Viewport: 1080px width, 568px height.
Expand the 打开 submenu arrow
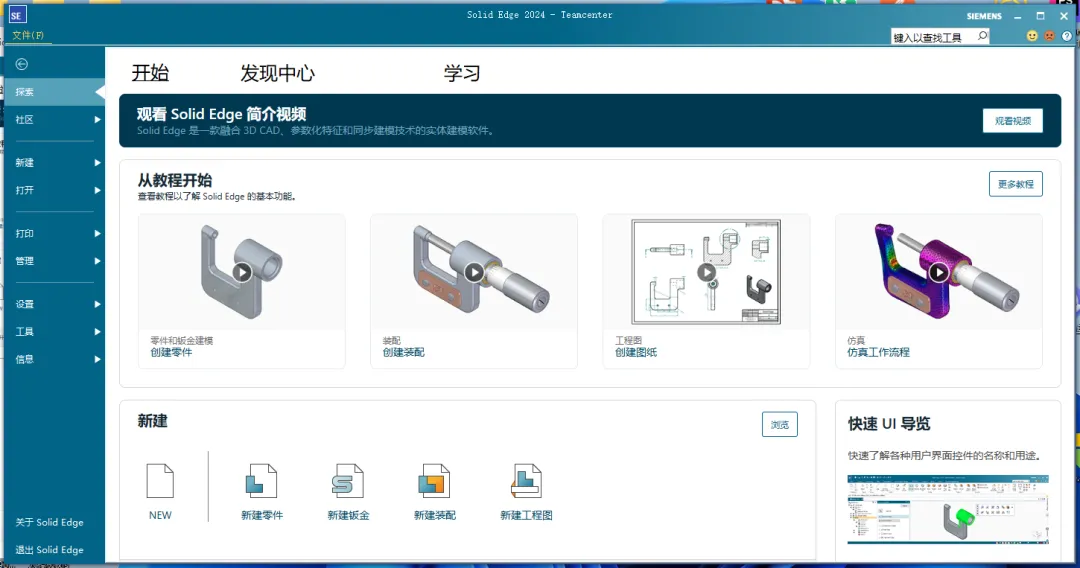(x=97, y=190)
